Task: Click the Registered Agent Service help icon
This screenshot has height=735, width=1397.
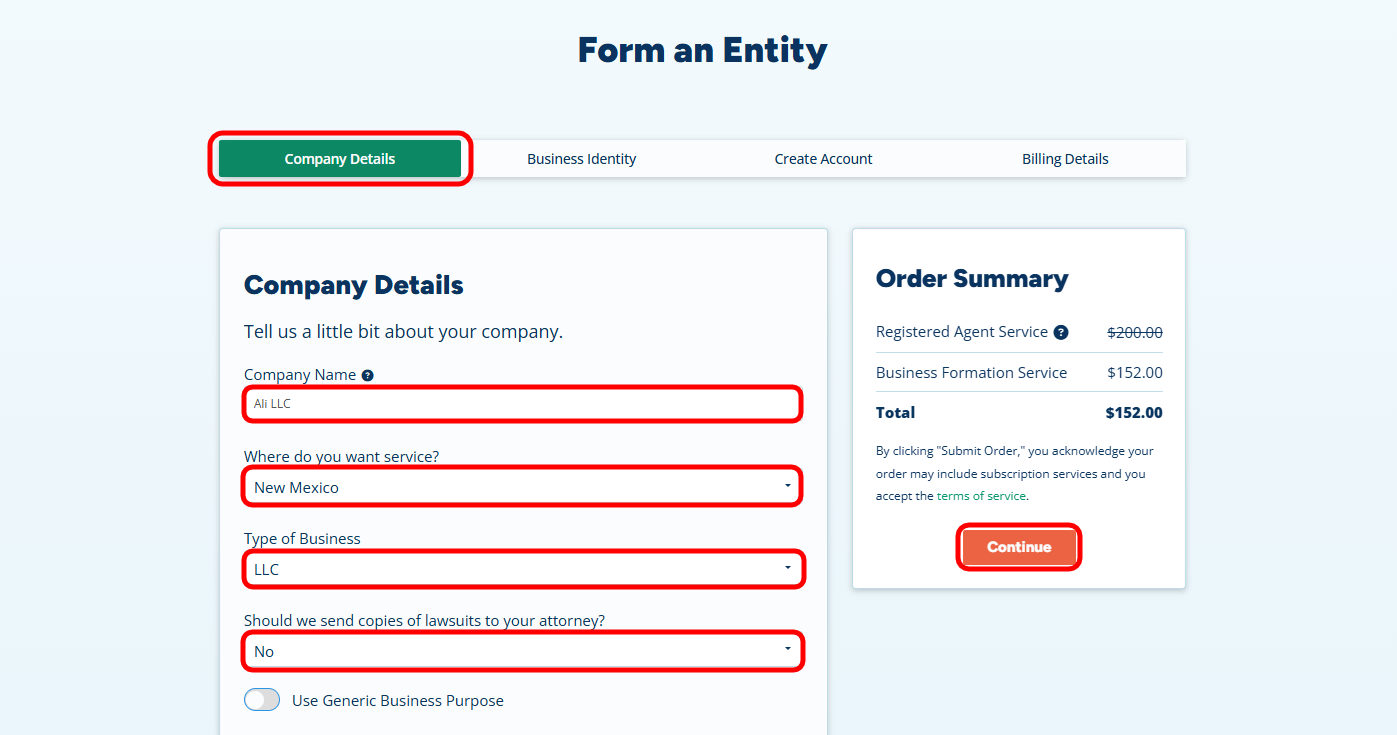Action: tap(1061, 332)
